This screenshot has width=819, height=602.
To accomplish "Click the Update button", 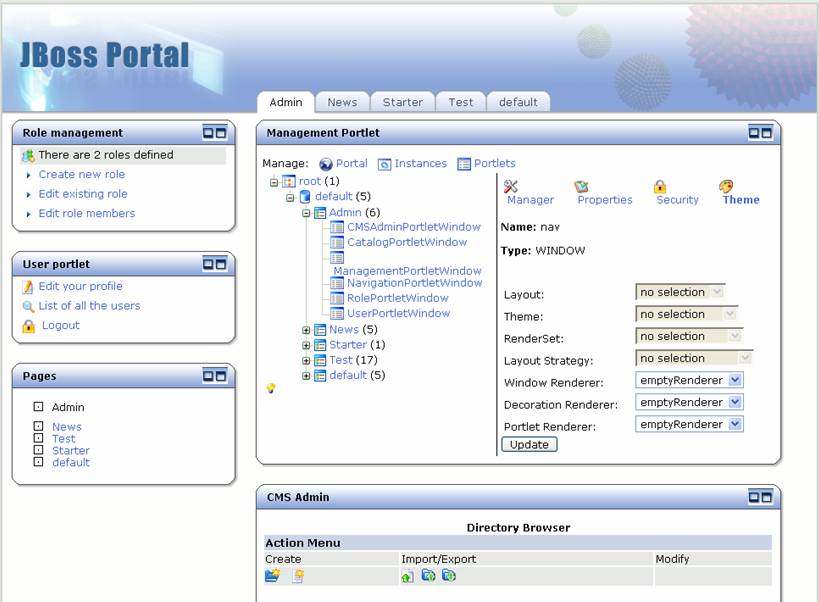I will tap(529, 444).
